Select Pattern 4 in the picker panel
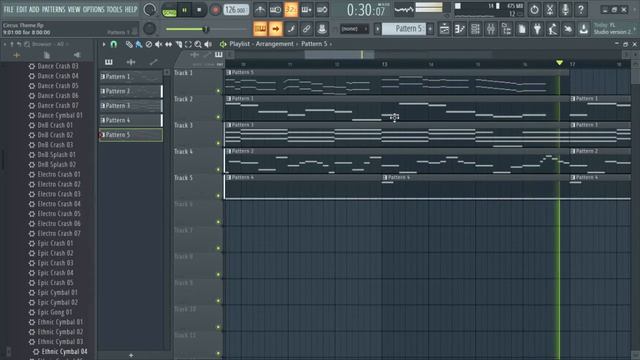640x360 pixels. click(x=131, y=120)
